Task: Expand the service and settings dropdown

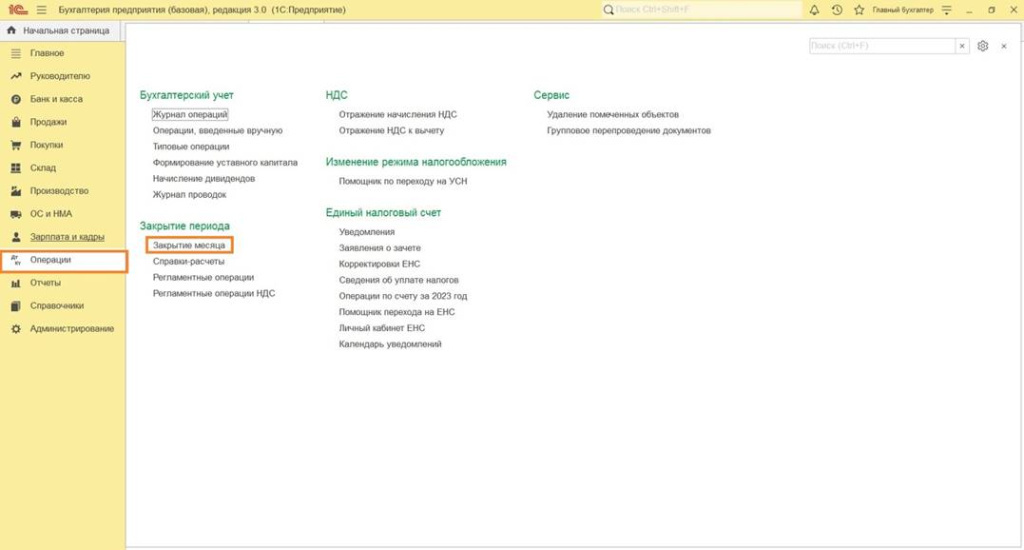Action: 949,9
